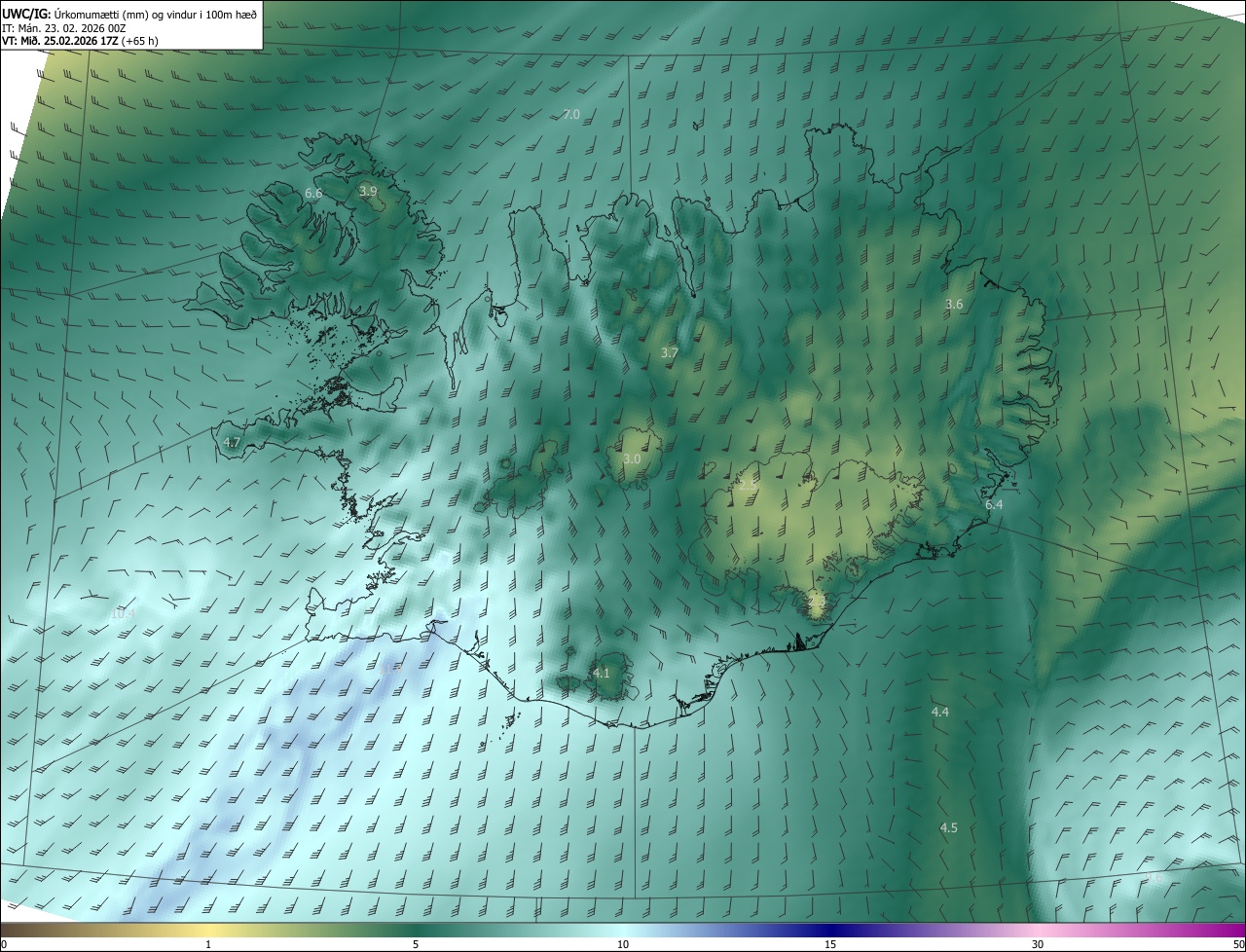
Task: Click the 3.0 value label on the glacier
Action: pos(632,459)
